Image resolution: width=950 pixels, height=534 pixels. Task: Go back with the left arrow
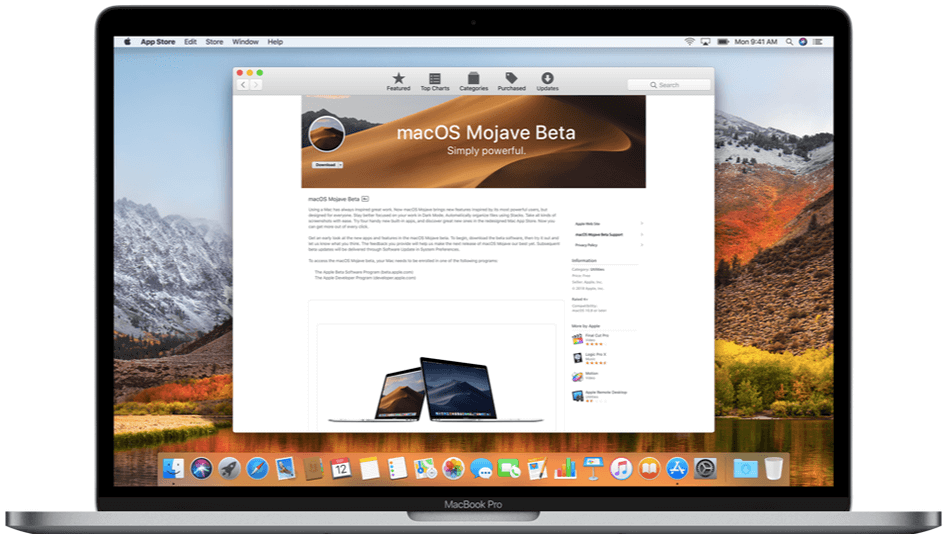pos(243,85)
